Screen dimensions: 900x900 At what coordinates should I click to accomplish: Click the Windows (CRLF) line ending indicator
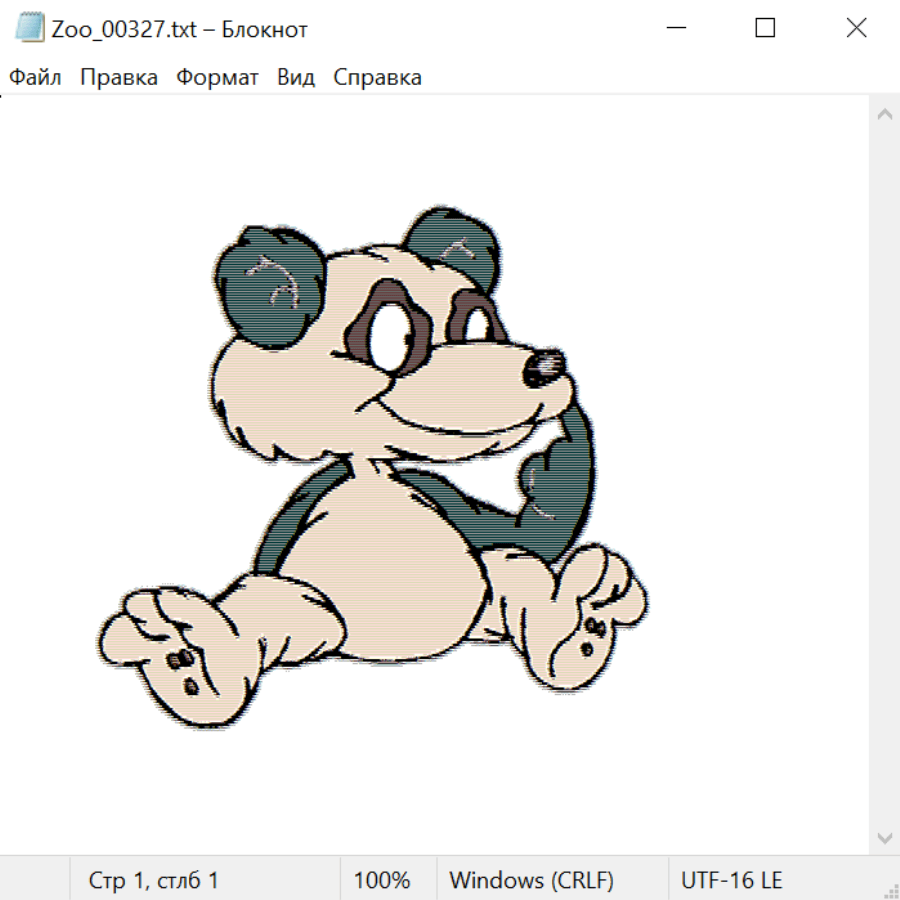tap(531, 880)
